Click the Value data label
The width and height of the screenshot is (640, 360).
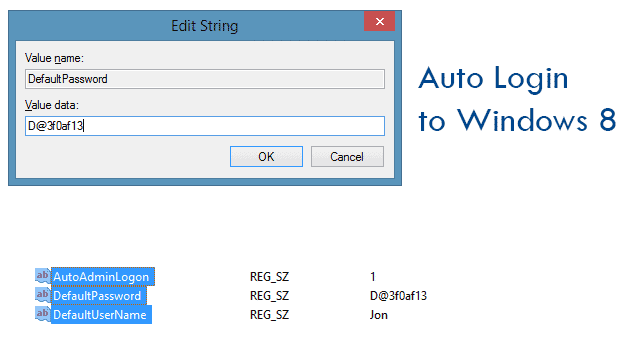pos(52,105)
